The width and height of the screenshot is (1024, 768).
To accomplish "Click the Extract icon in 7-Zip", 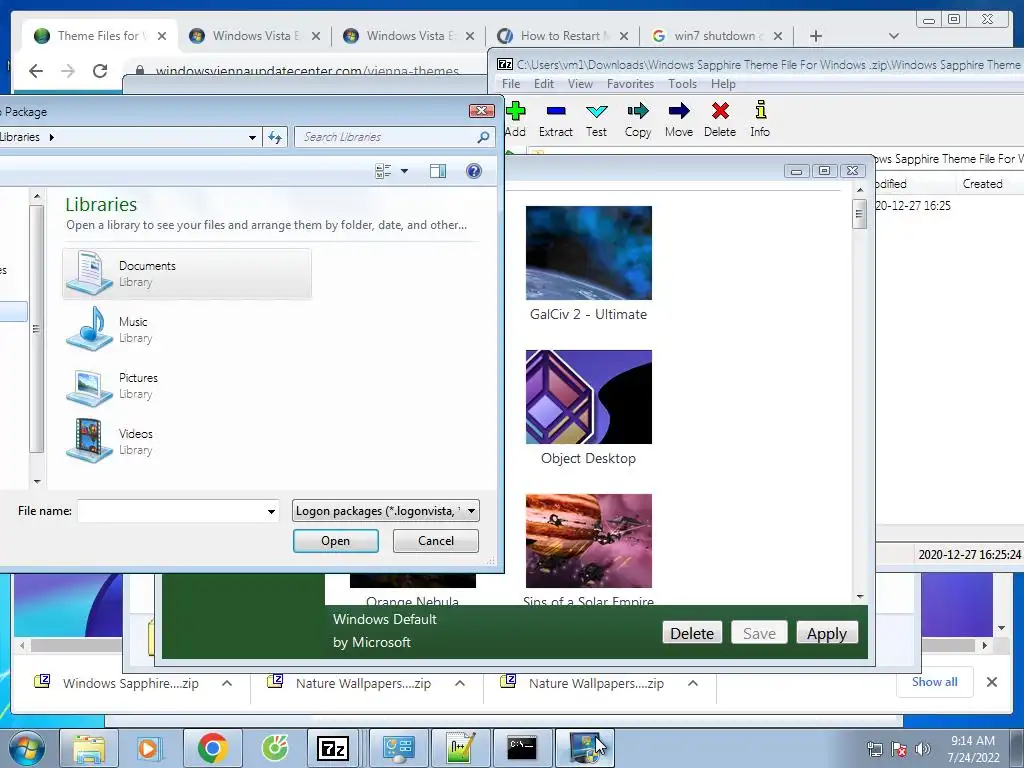I will tap(556, 111).
